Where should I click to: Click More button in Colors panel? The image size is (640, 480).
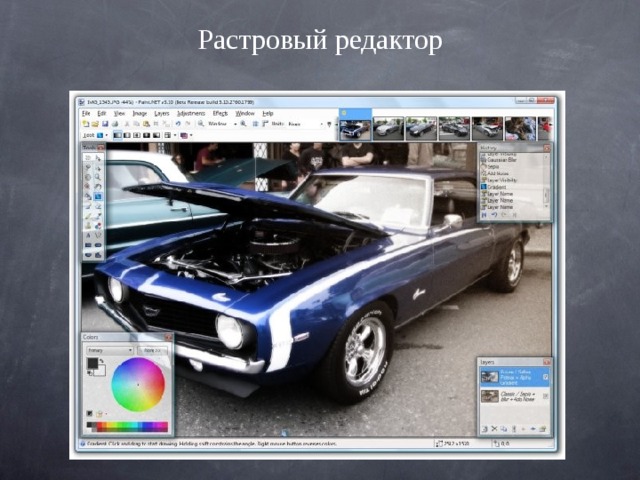[x=152, y=351]
